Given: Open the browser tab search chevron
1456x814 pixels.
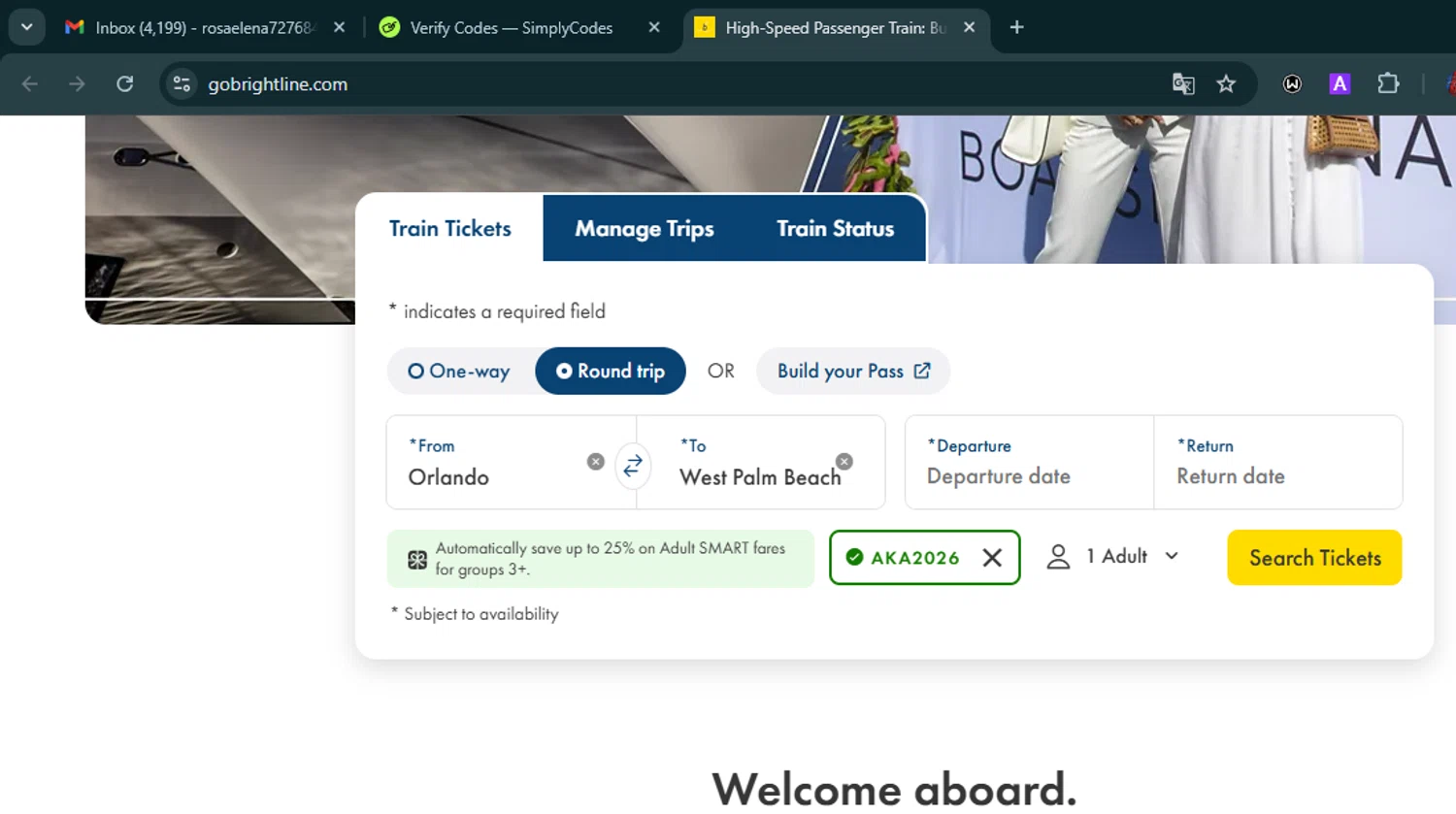Looking at the screenshot, I should (x=26, y=27).
